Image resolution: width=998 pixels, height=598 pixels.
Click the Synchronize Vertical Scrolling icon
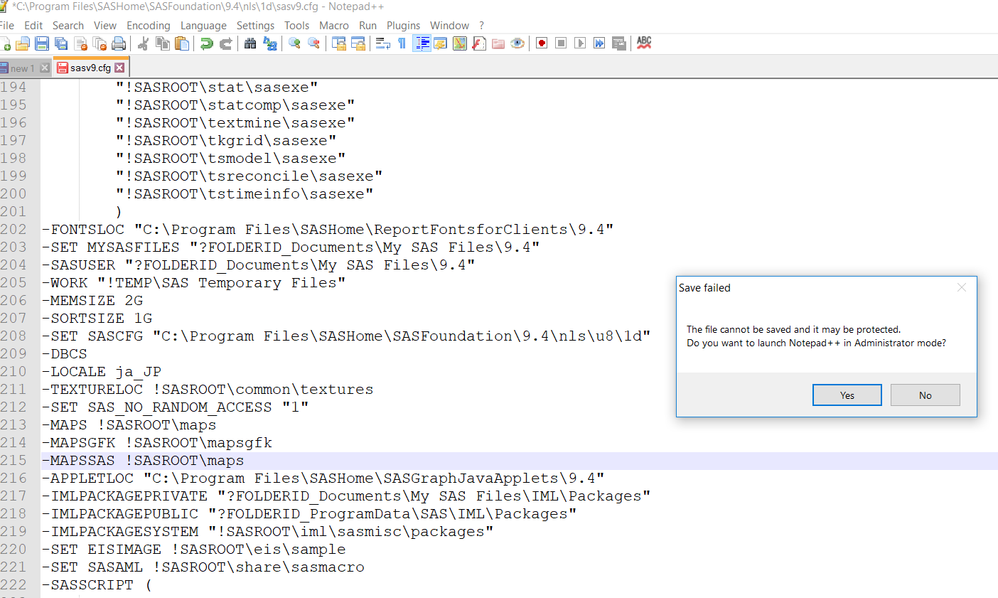click(339, 43)
